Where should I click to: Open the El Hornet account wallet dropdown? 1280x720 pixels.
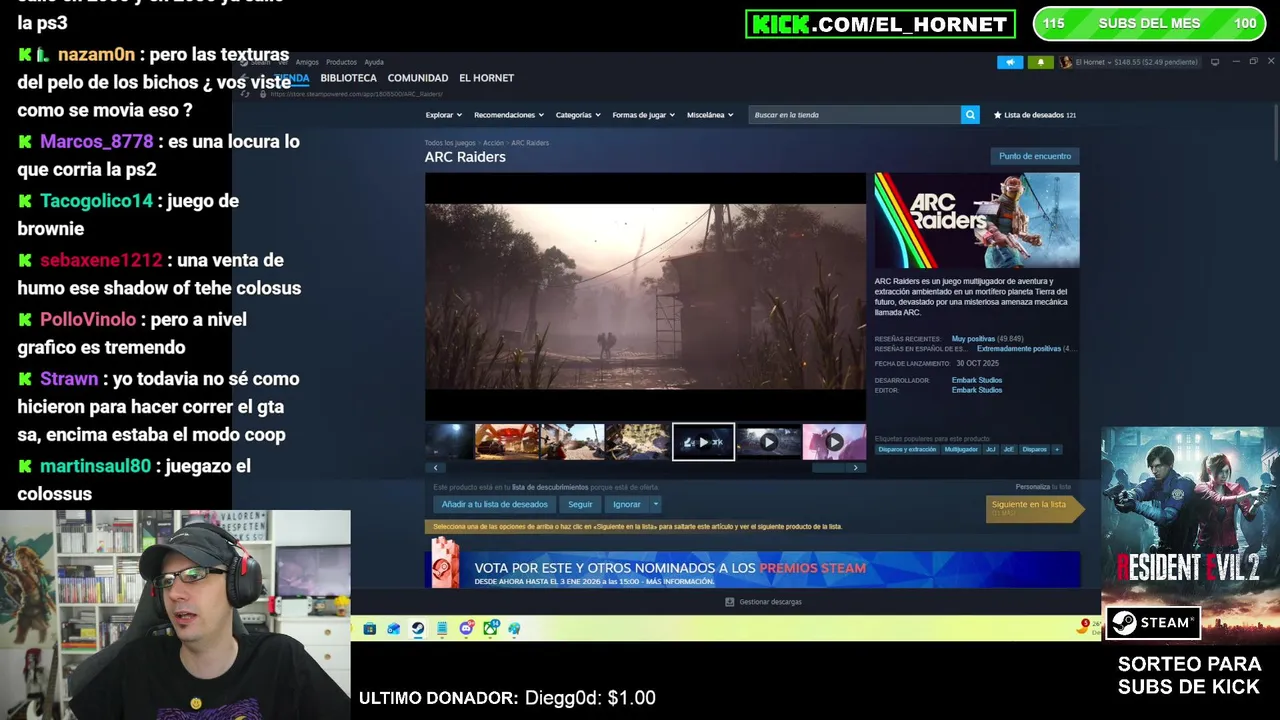(x=1136, y=62)
